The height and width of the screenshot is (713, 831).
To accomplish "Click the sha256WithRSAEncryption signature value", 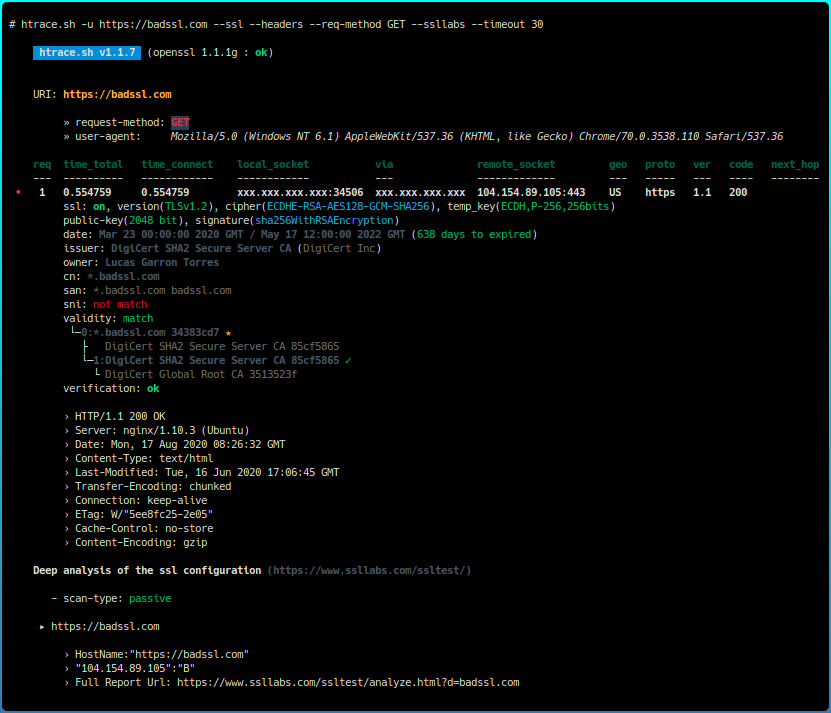I will click(324, 220).
